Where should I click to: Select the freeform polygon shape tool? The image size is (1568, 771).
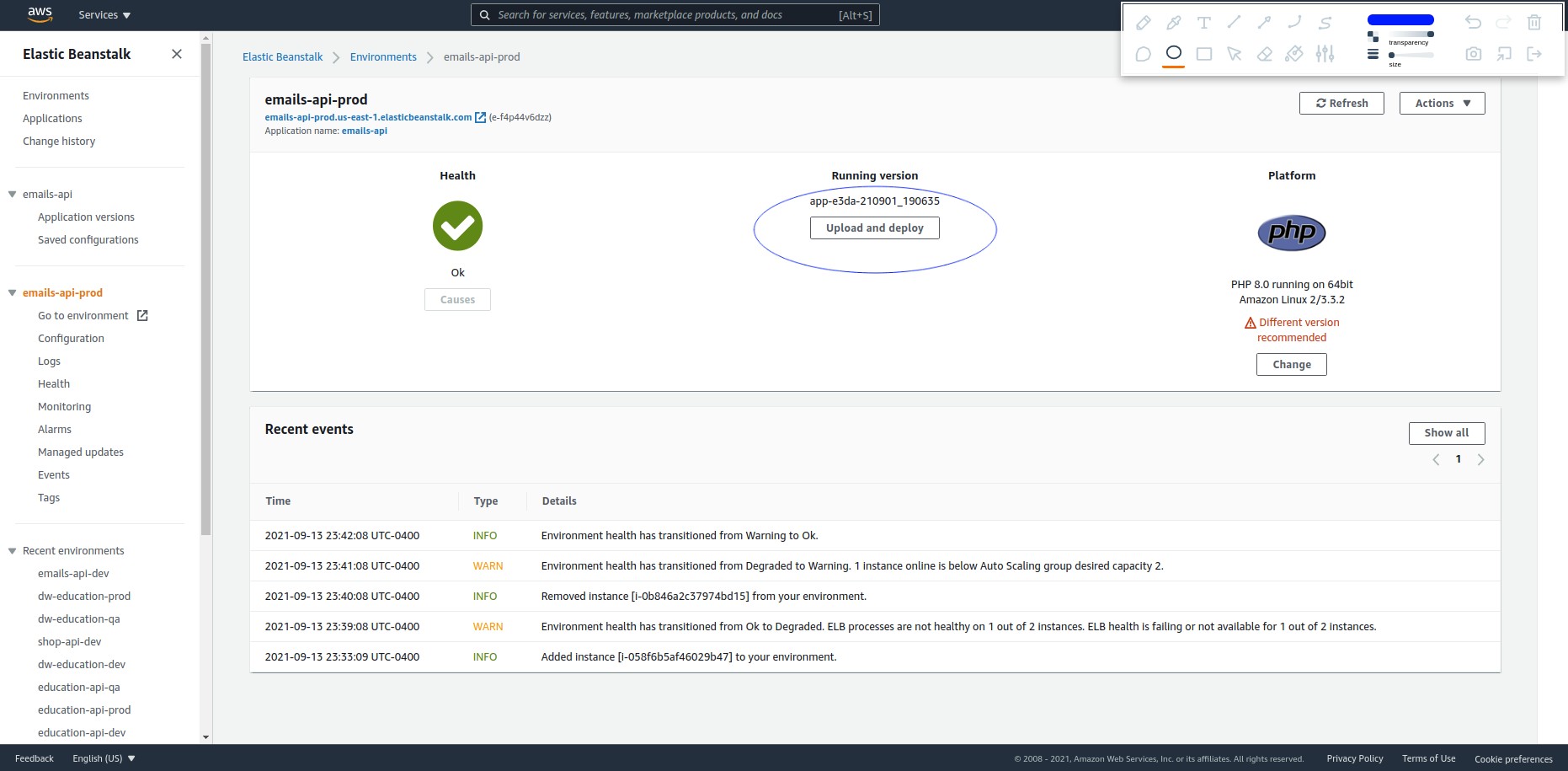tap(1143, 54)
